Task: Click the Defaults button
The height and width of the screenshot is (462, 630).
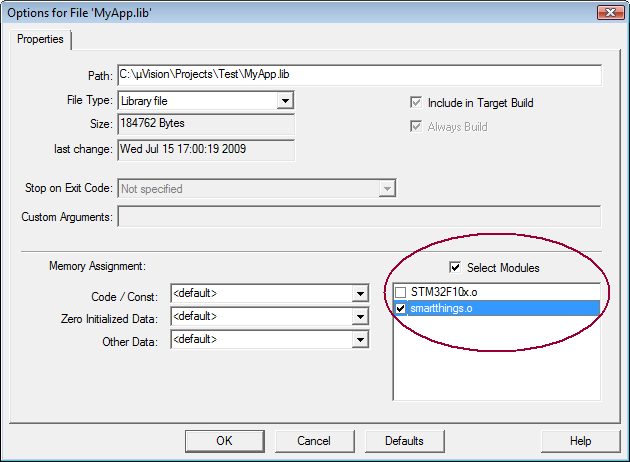Action: coord(404,441)
